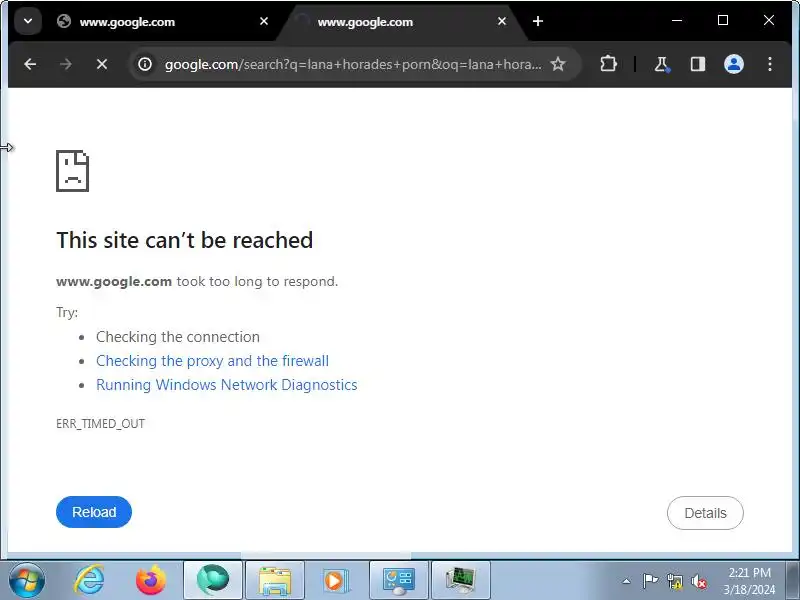Click the 'This site can't be reached' heading
The width and height of the screenshot is (800, 600).
185,240
